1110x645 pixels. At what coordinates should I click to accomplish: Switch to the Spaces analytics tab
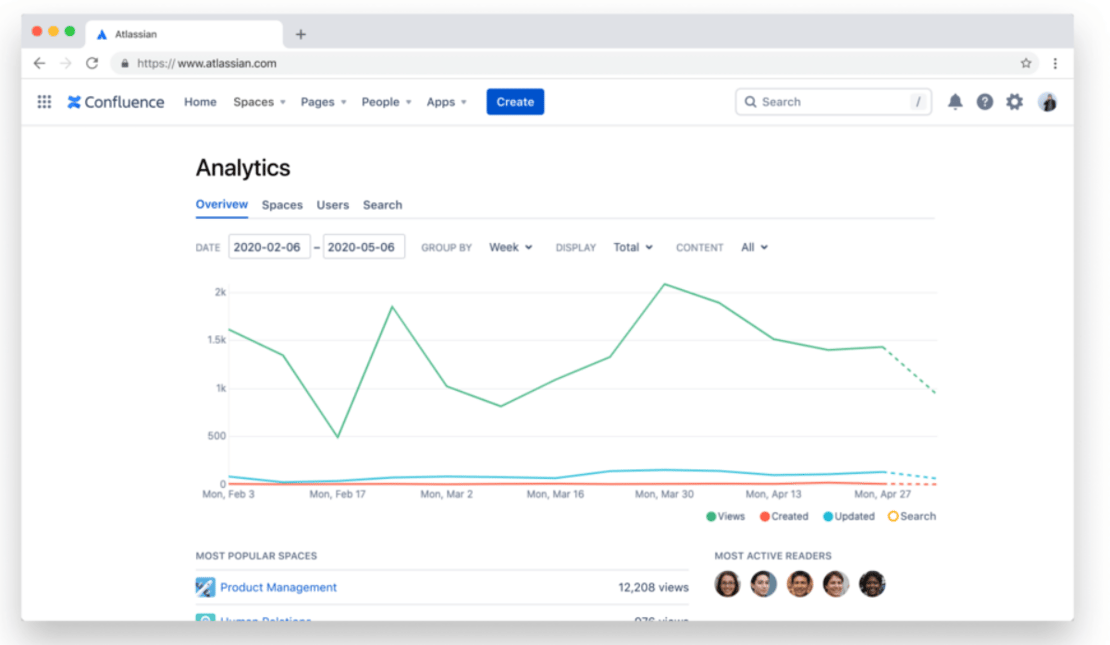[282, 205]
